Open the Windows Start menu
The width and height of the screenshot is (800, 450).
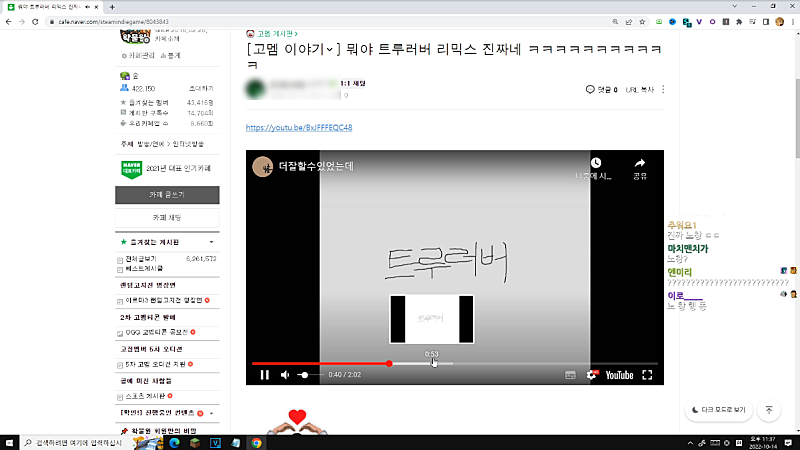point(9,443)
